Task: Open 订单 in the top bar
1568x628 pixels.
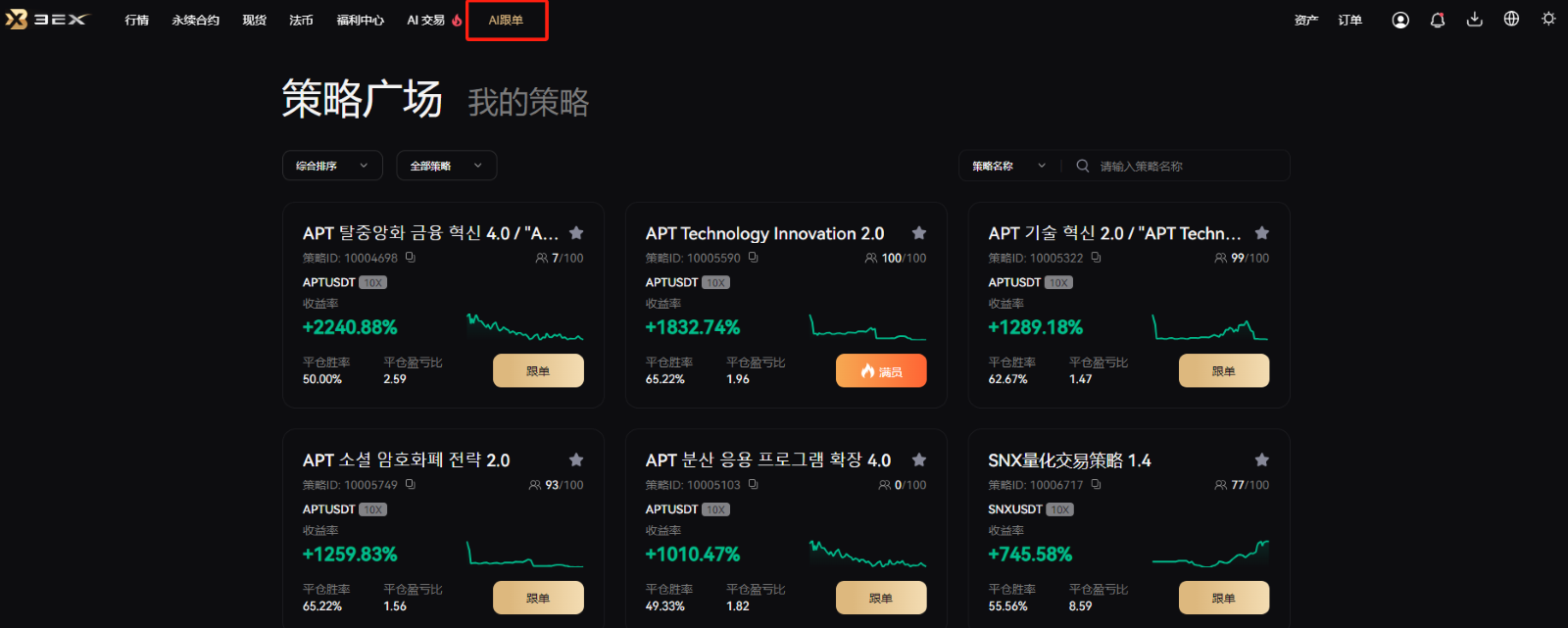Action: tap(1350, 20)
